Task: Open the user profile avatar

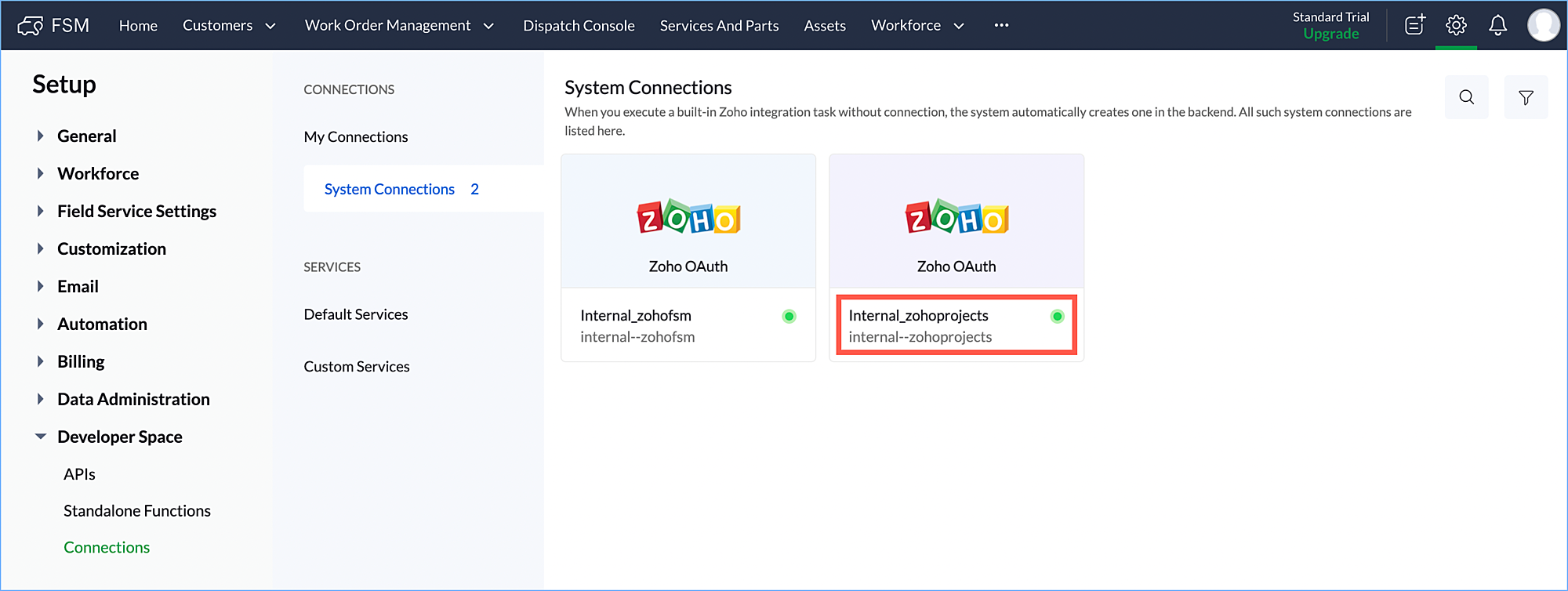Action: coord(1543,25)
